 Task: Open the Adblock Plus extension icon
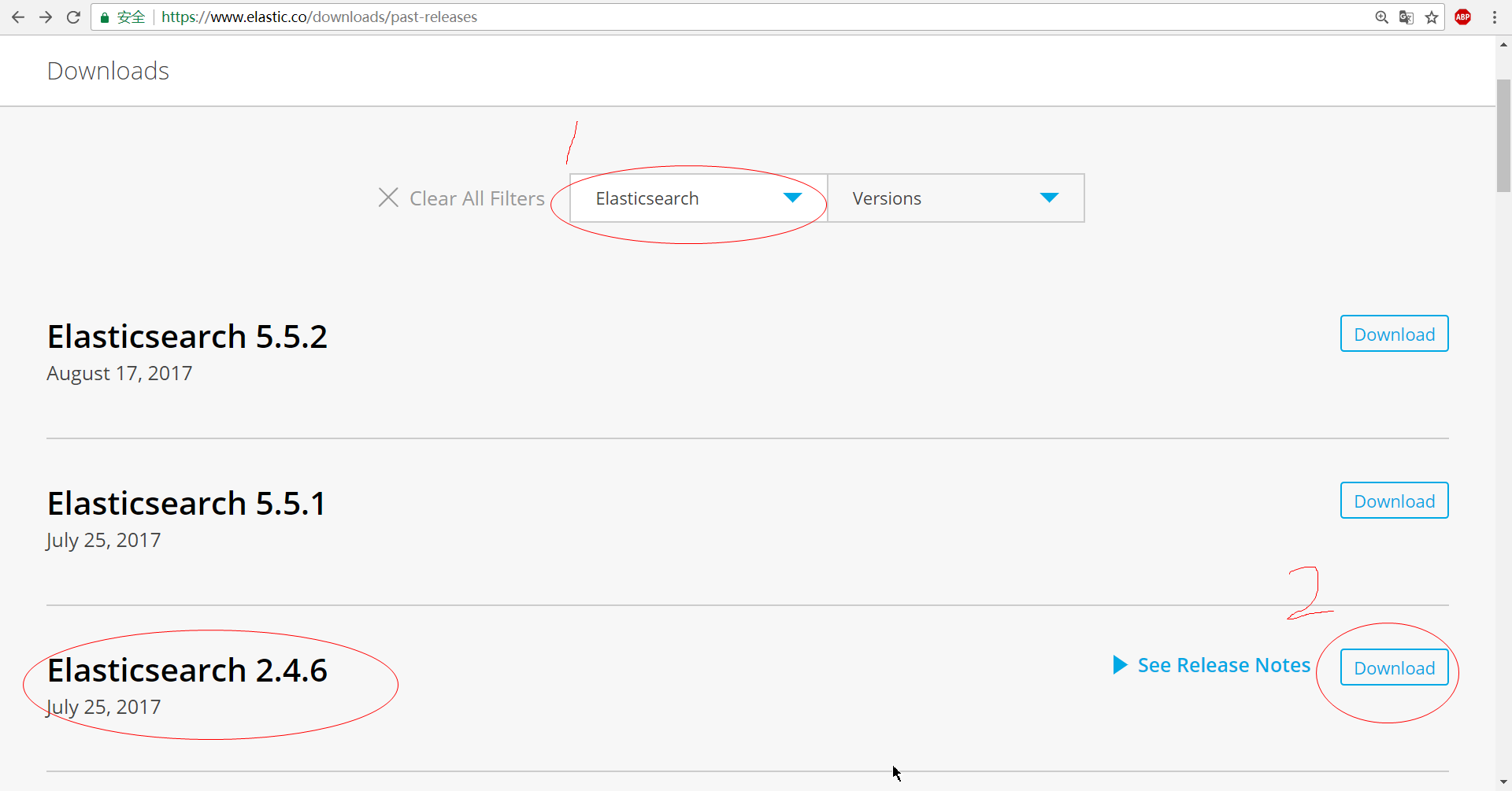click(1463, 17)
